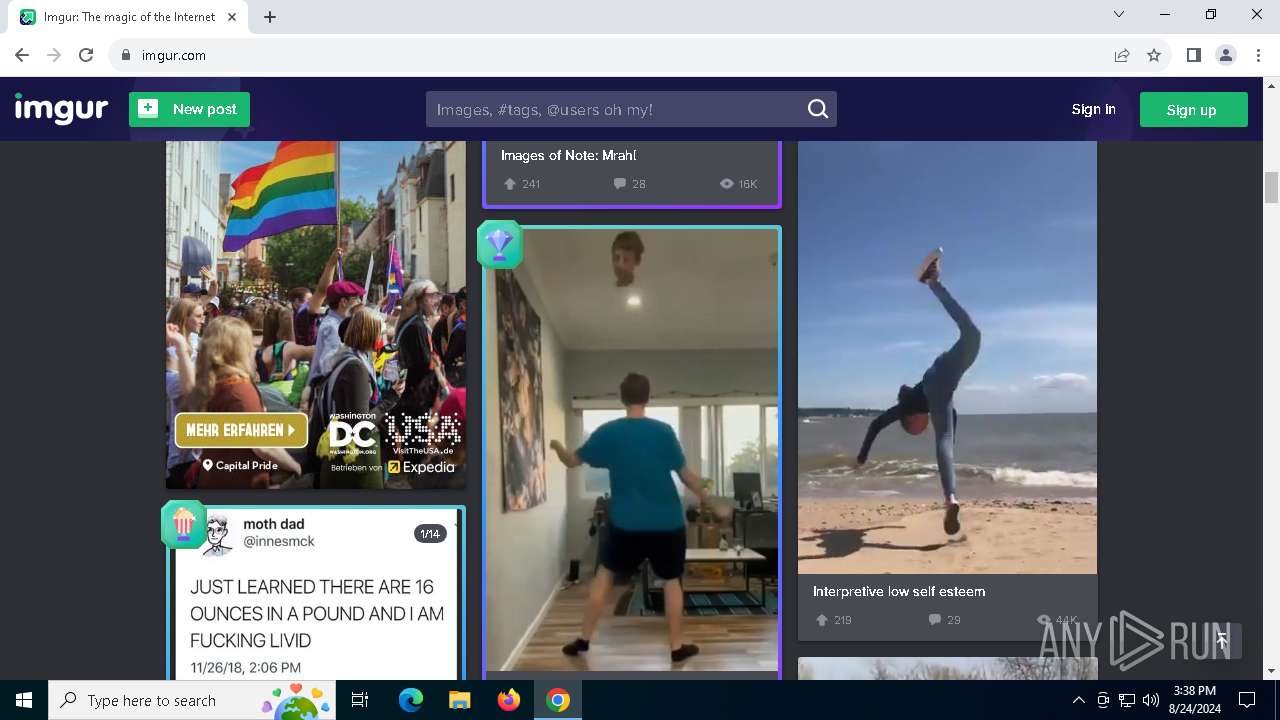The width and height of the screenshot is (1280, 720).
Task: Open the volume control in tray
Action: click(1150, 700)
